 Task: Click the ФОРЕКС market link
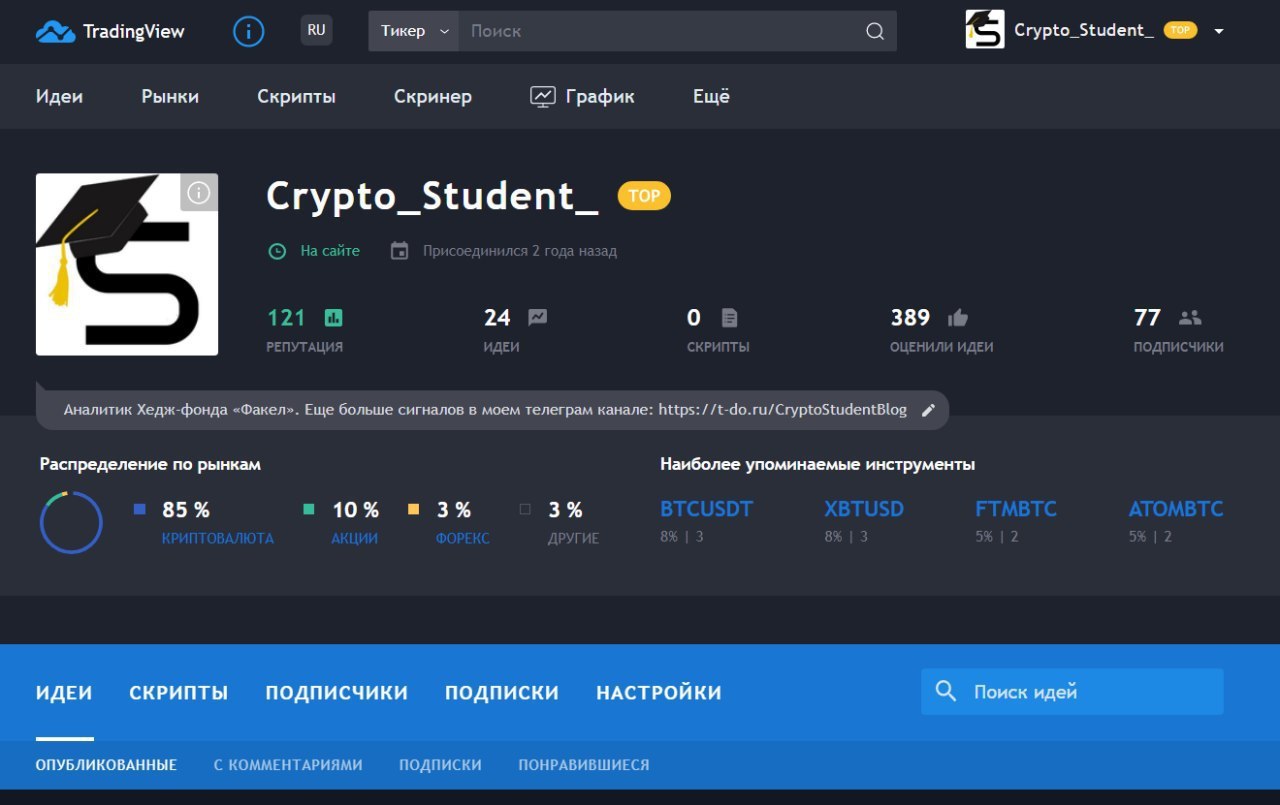(463, 539)
